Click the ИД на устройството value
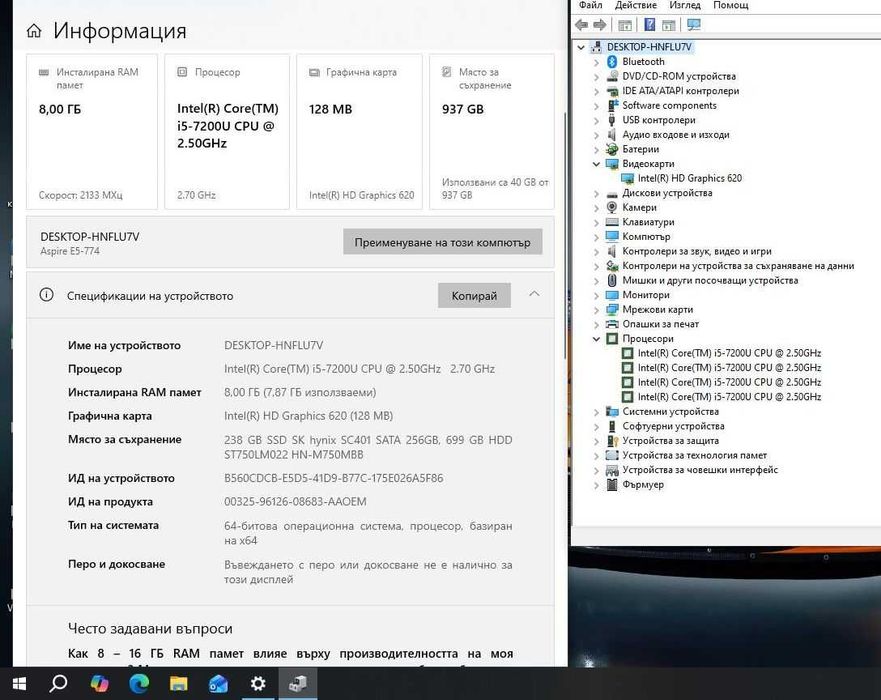 [x=334, y=478]
